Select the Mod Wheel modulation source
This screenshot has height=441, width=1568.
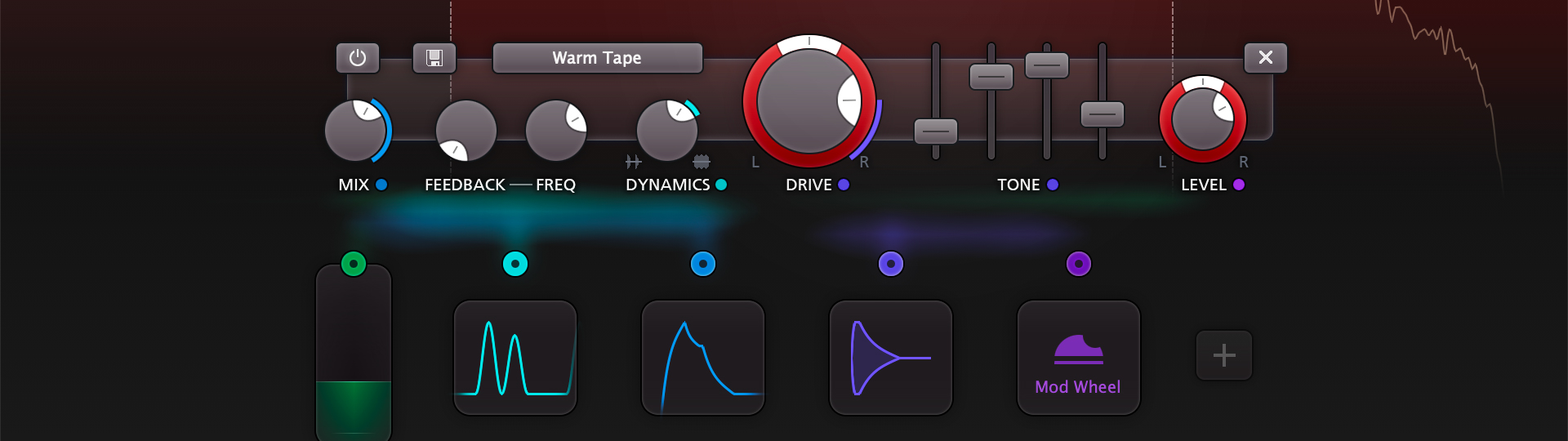click(x=1078, y=358)
